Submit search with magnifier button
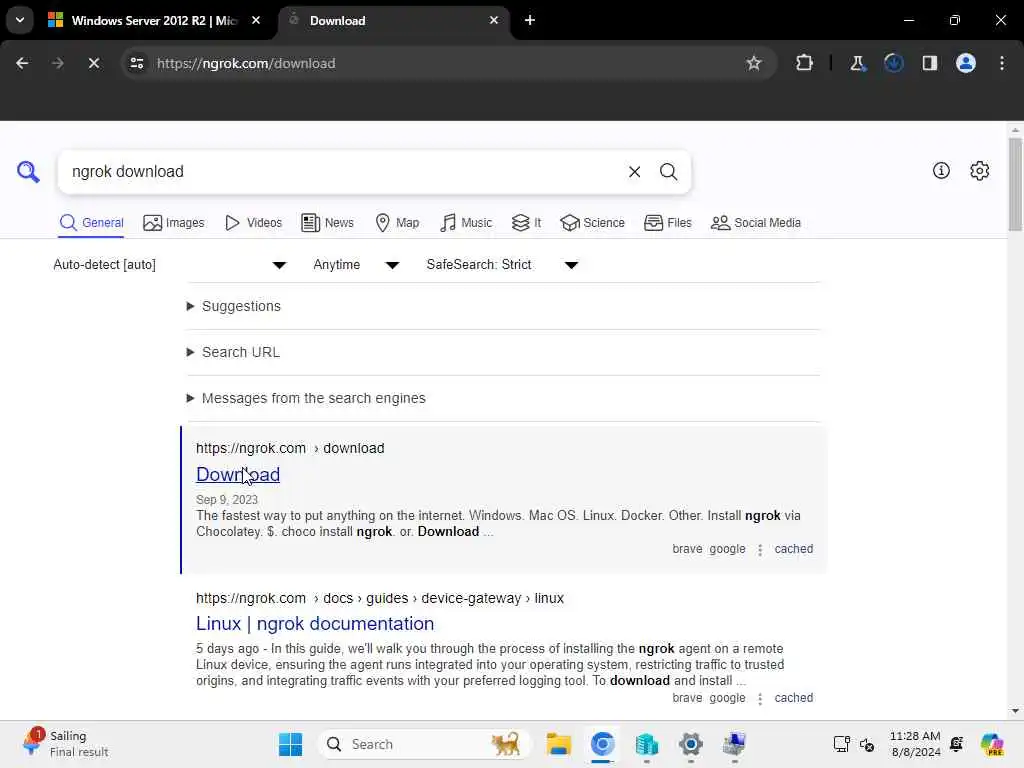The image size is (1024, 768). click(x=668, y=172)
